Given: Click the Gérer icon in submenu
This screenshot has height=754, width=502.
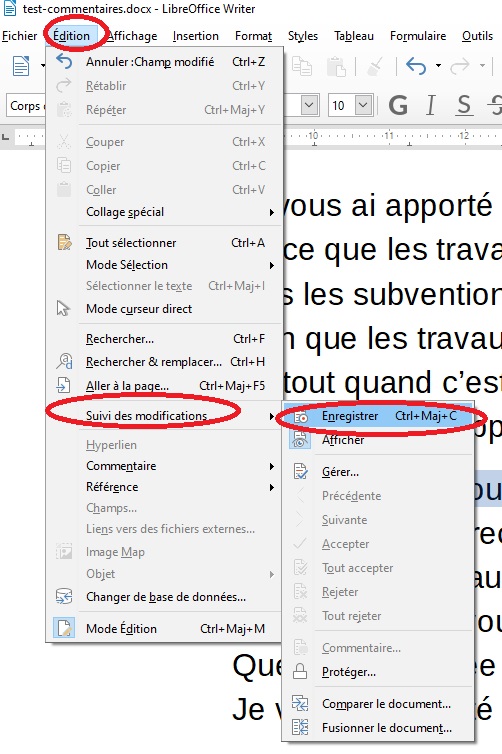Looking at the screenshot, I should [x=301, y=472].
